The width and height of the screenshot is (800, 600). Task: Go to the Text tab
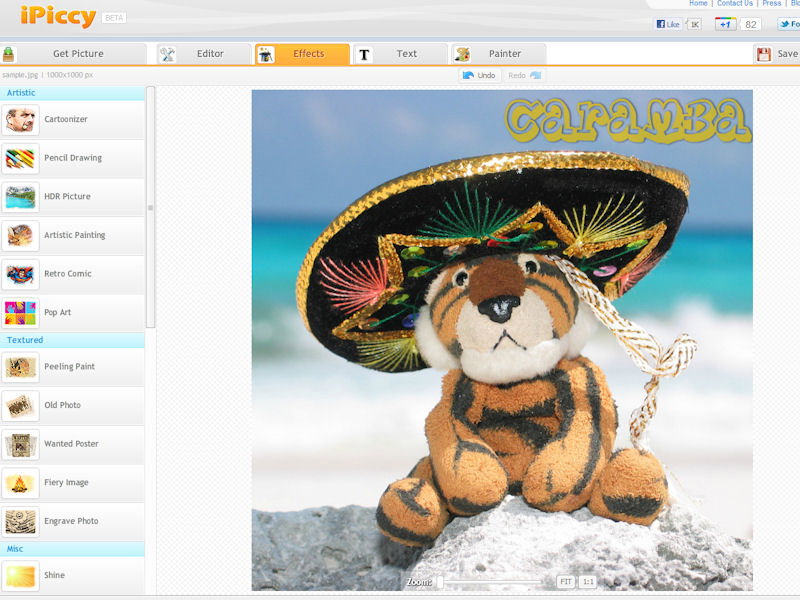pyautogui.click(x=399, y=54)
